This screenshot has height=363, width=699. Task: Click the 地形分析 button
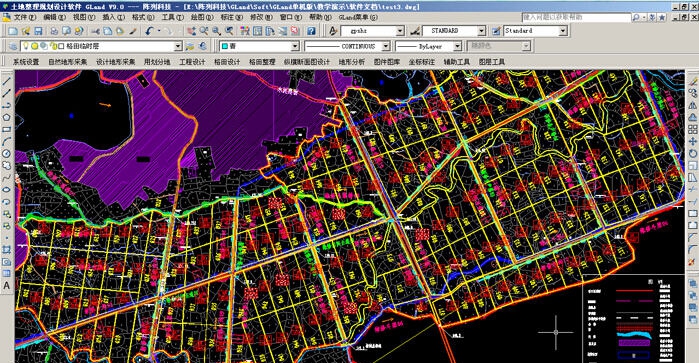point(352,62)
